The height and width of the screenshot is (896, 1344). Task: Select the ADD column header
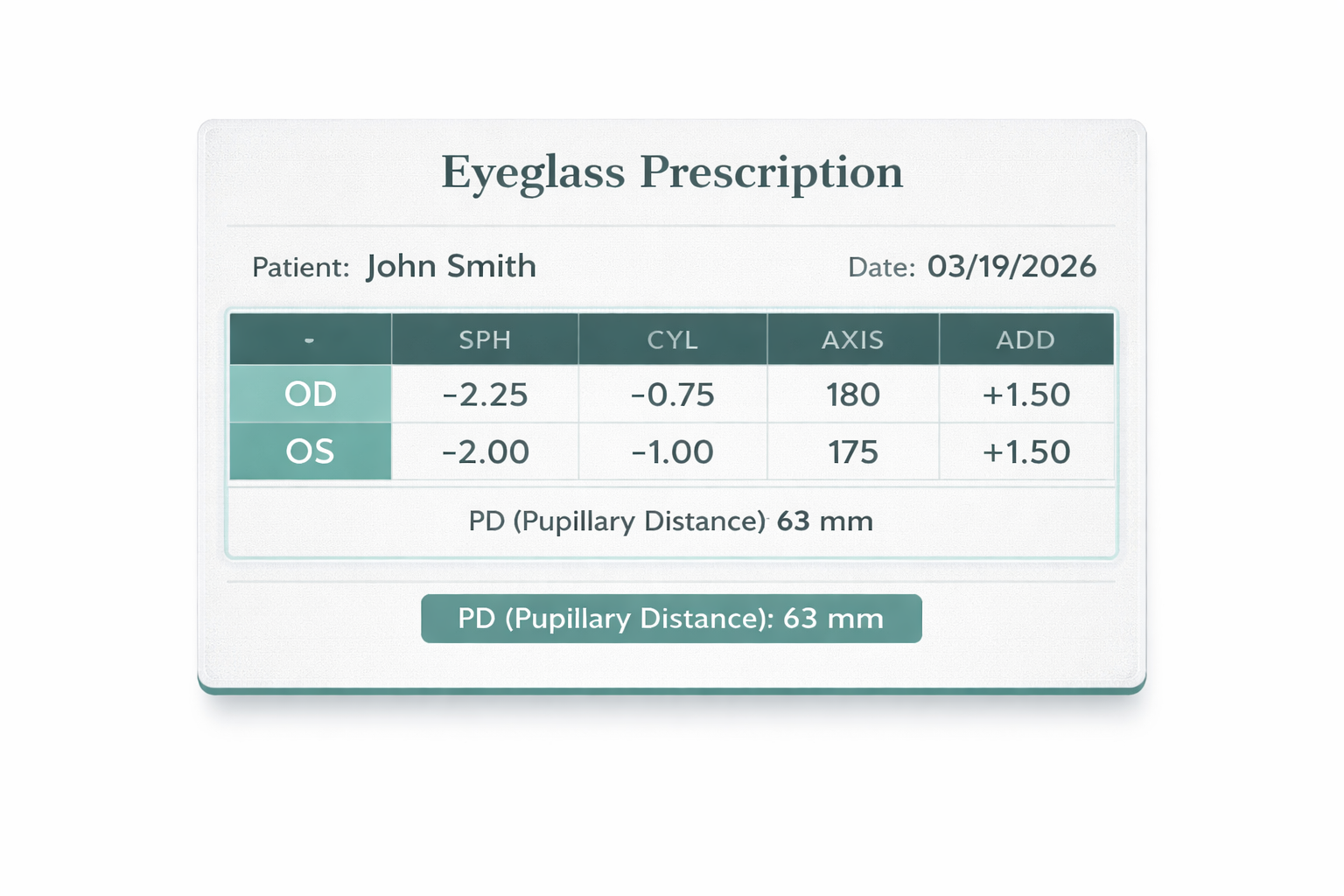point(1025,339)
